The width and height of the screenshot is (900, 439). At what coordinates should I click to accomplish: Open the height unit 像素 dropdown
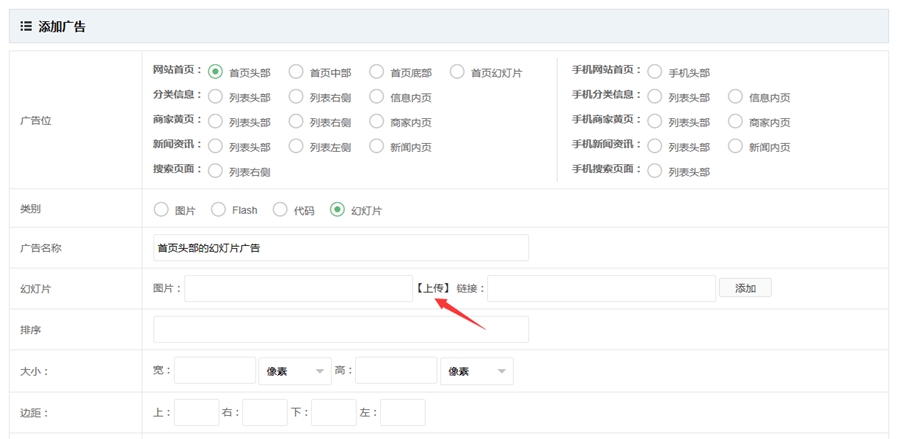pyautogui.click(x=476, y=371)
